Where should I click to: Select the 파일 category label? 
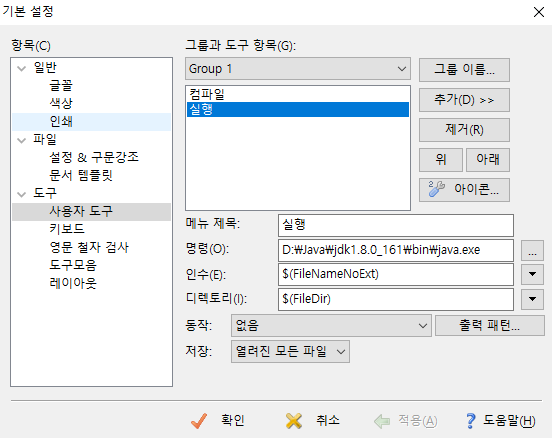(45, 139)
